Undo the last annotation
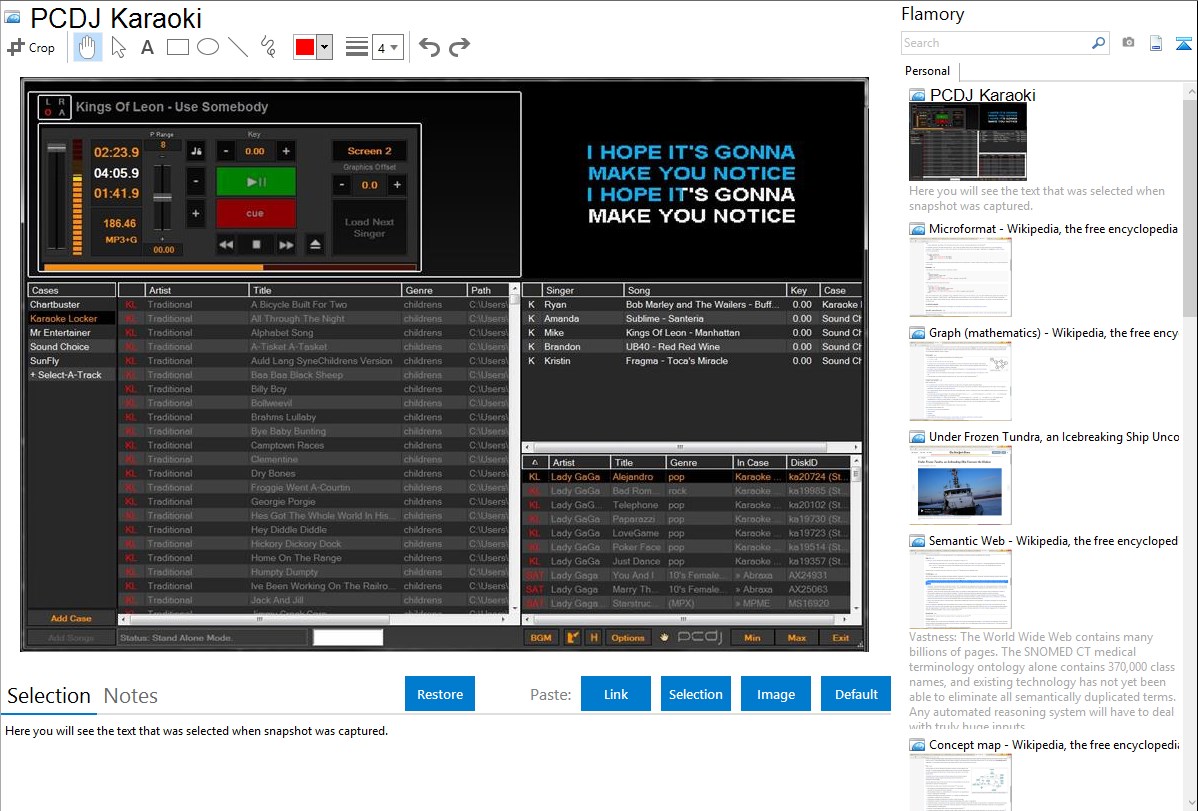This screenshot has height=811, width=1198. tap(429, 47)
